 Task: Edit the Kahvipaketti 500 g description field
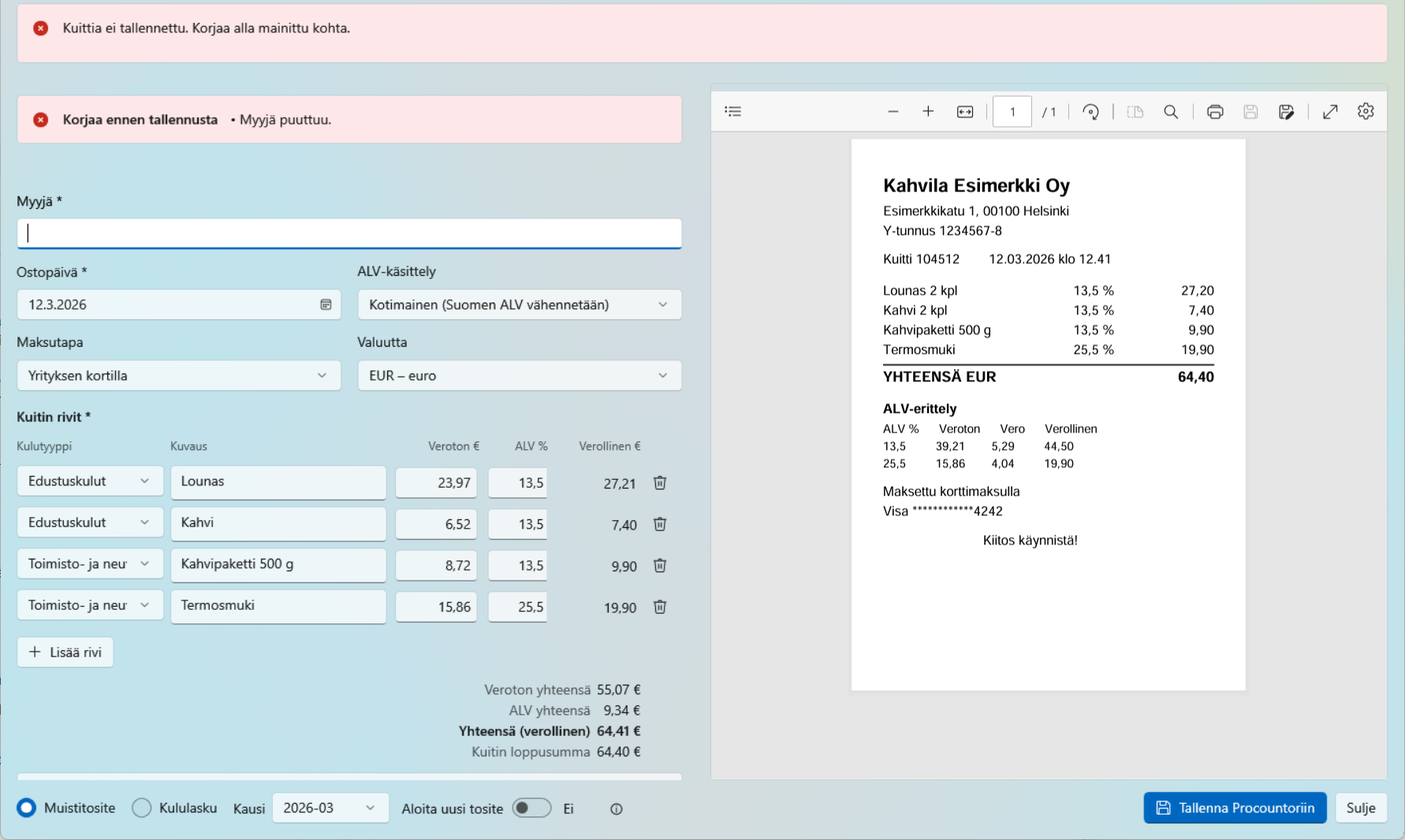pos(278,564)
